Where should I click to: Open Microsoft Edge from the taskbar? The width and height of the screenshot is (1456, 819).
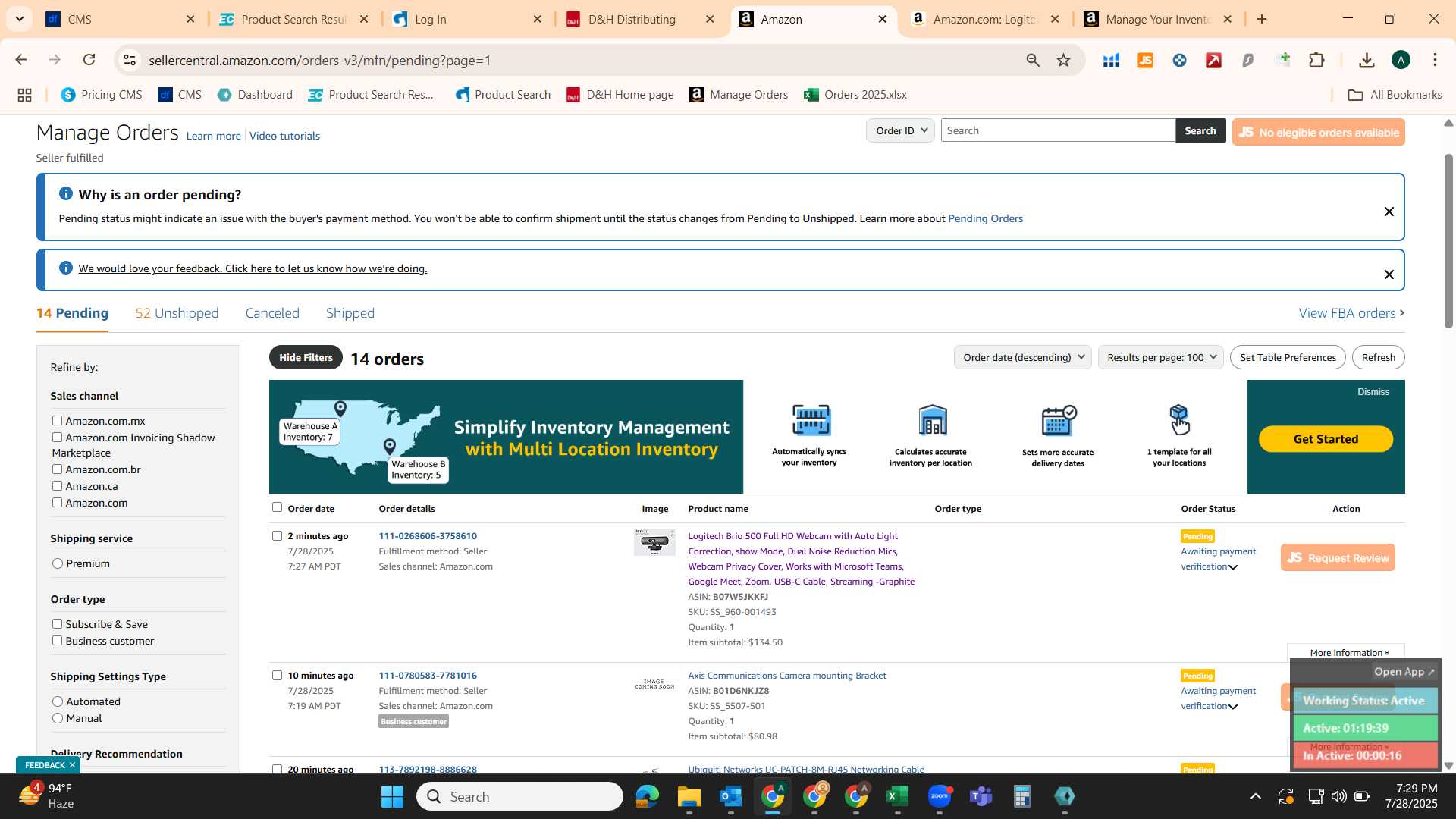647,796
